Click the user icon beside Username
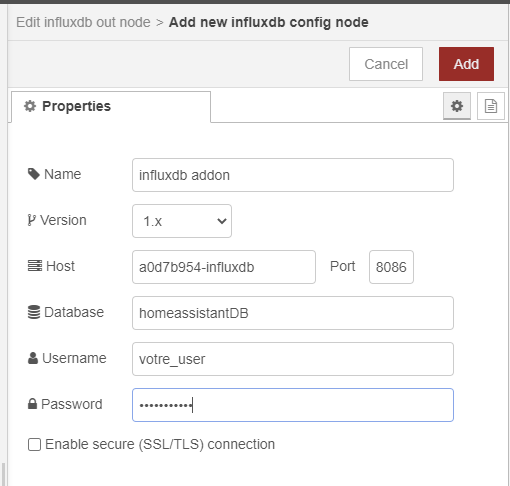The image size is (510, 486). tap(33, 358)
